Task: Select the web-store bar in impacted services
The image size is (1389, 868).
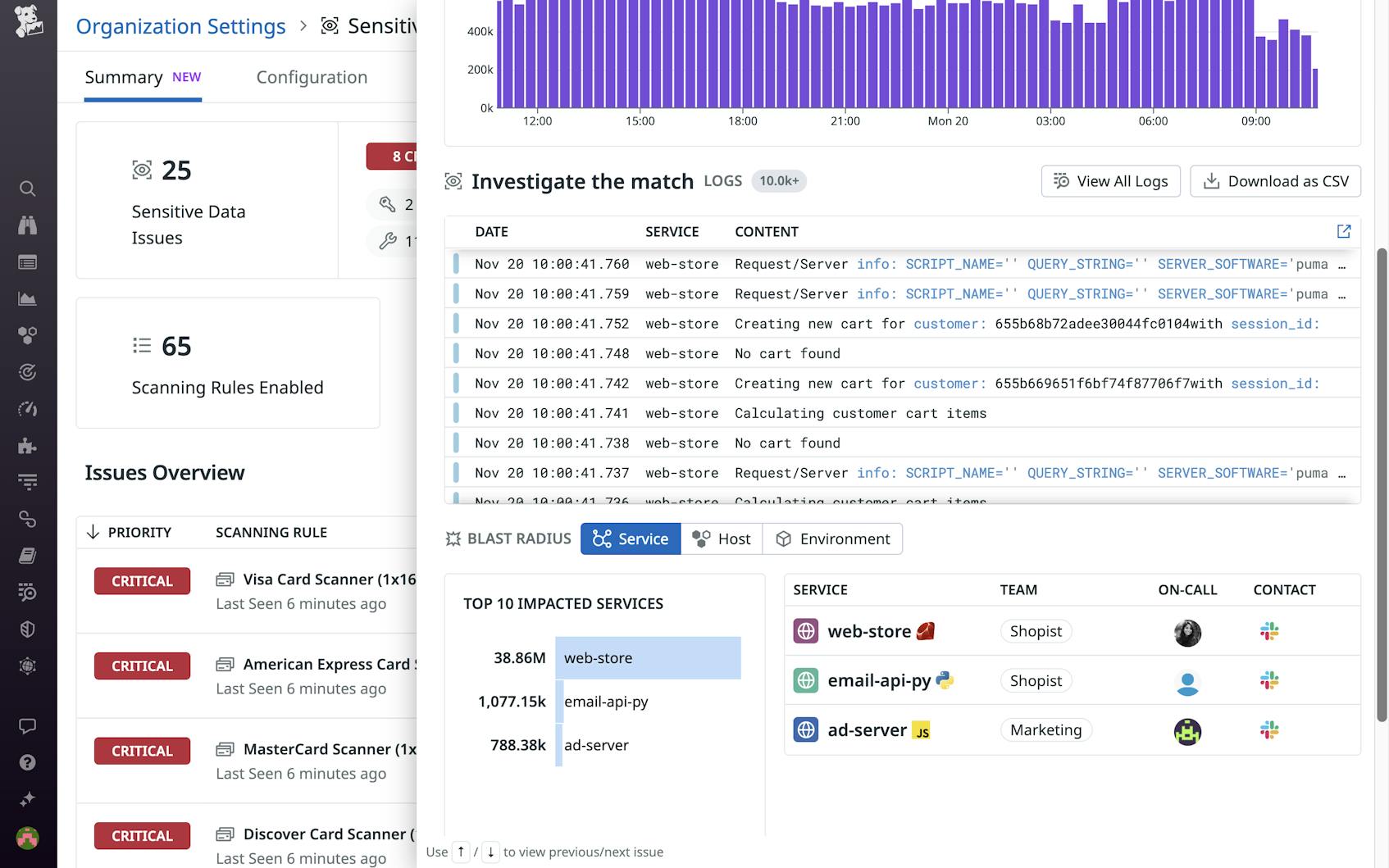Action: 647,657
